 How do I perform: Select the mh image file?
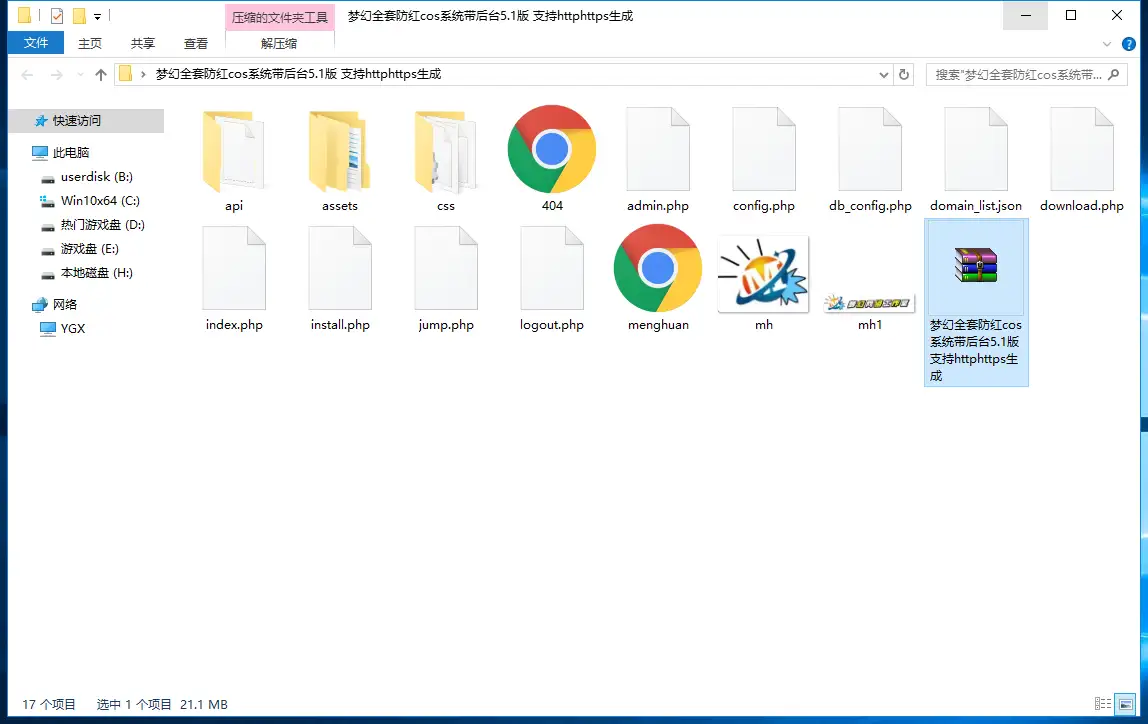(x=763, y=272)
